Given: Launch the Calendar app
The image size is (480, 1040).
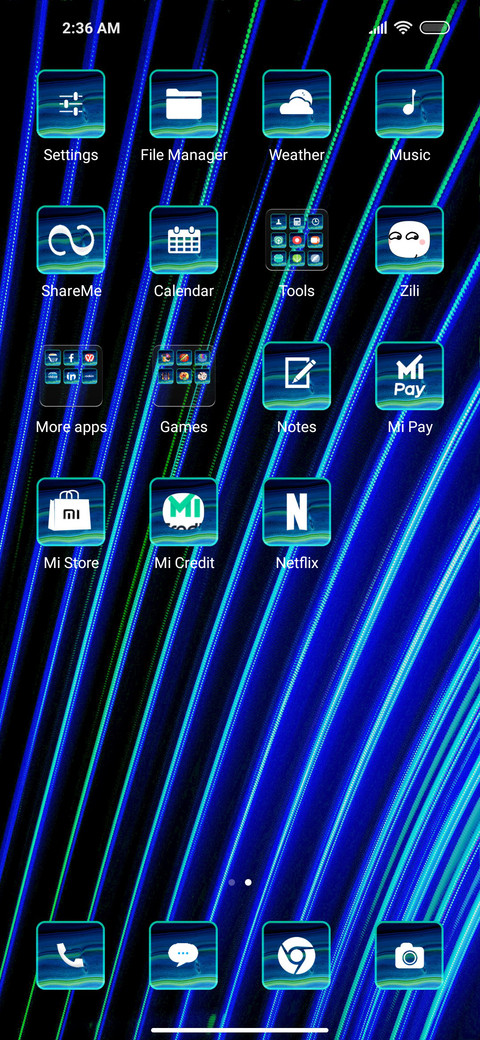Looking at the screenshot, I should [184, 240].
